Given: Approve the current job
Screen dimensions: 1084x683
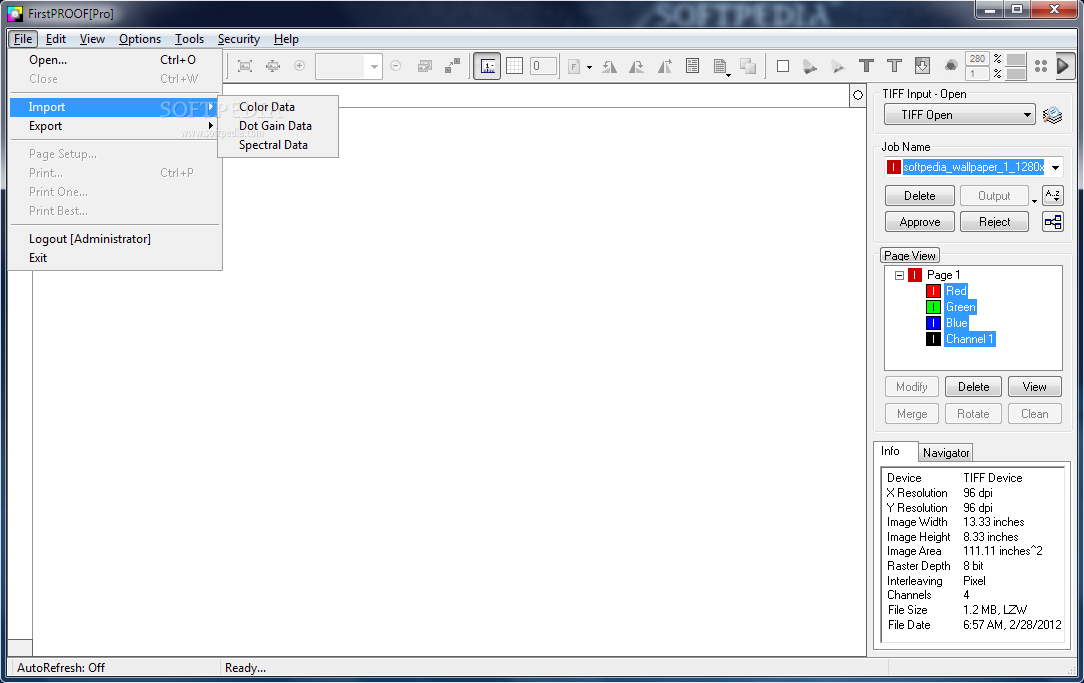Looking at the screenshot, I should tap(919, 222).
